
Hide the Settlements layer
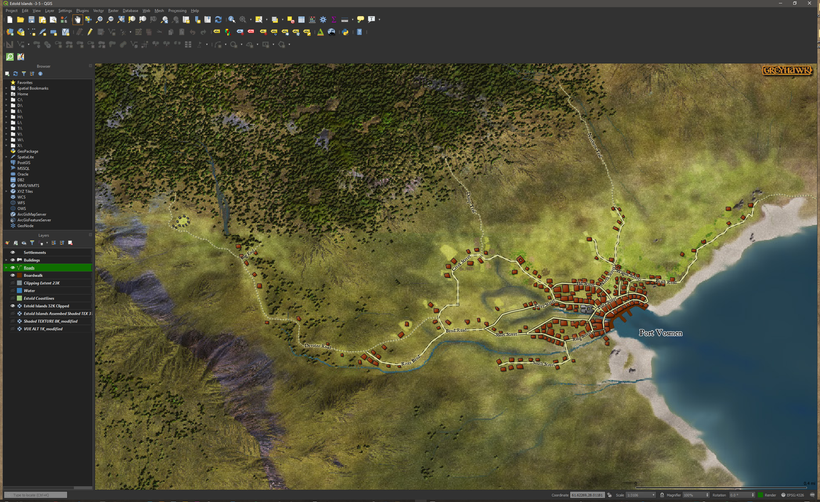13,252
